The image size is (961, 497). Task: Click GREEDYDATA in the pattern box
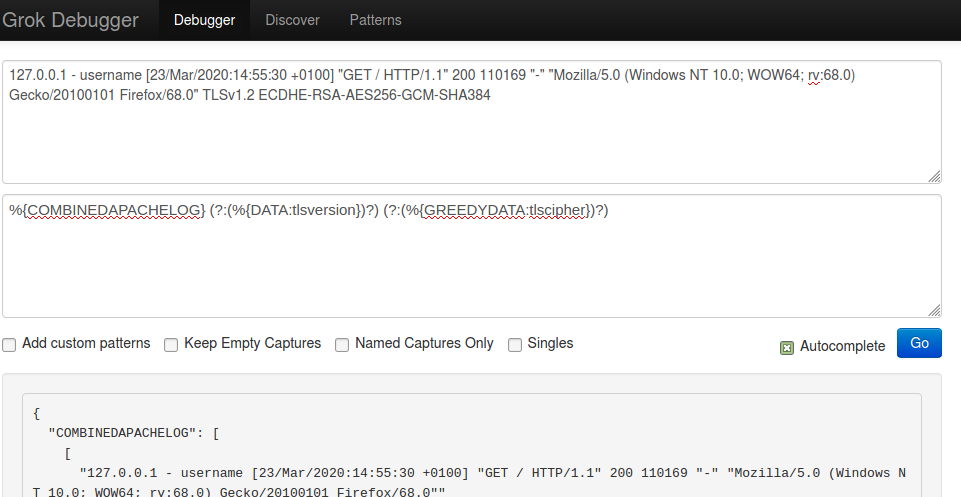click(x=475, y=210)
